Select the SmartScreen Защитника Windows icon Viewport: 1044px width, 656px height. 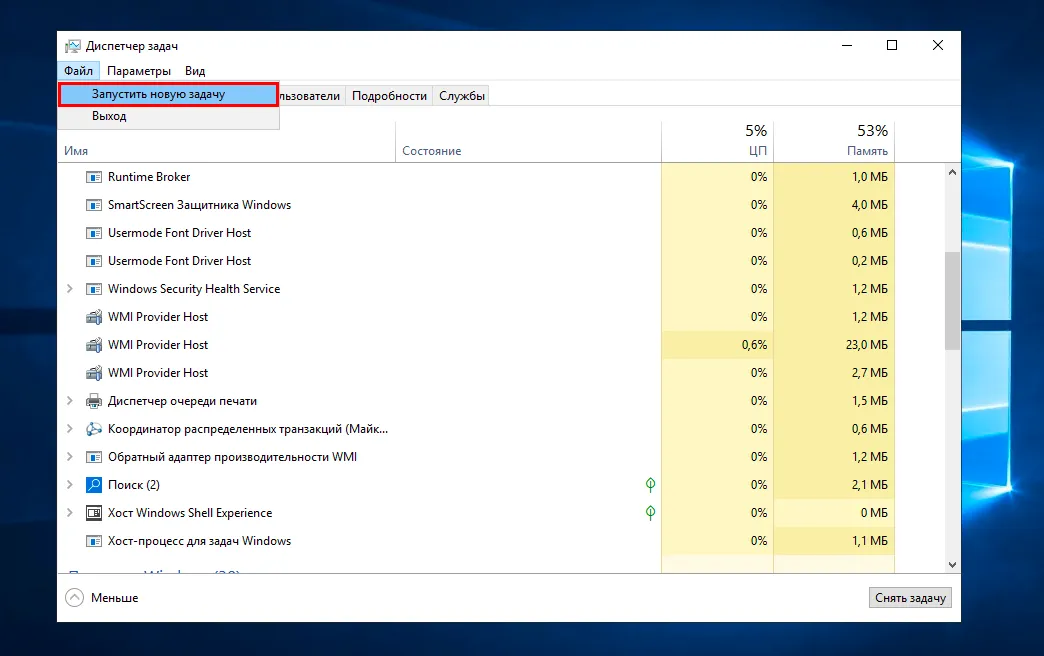click(x=94, y=205)
